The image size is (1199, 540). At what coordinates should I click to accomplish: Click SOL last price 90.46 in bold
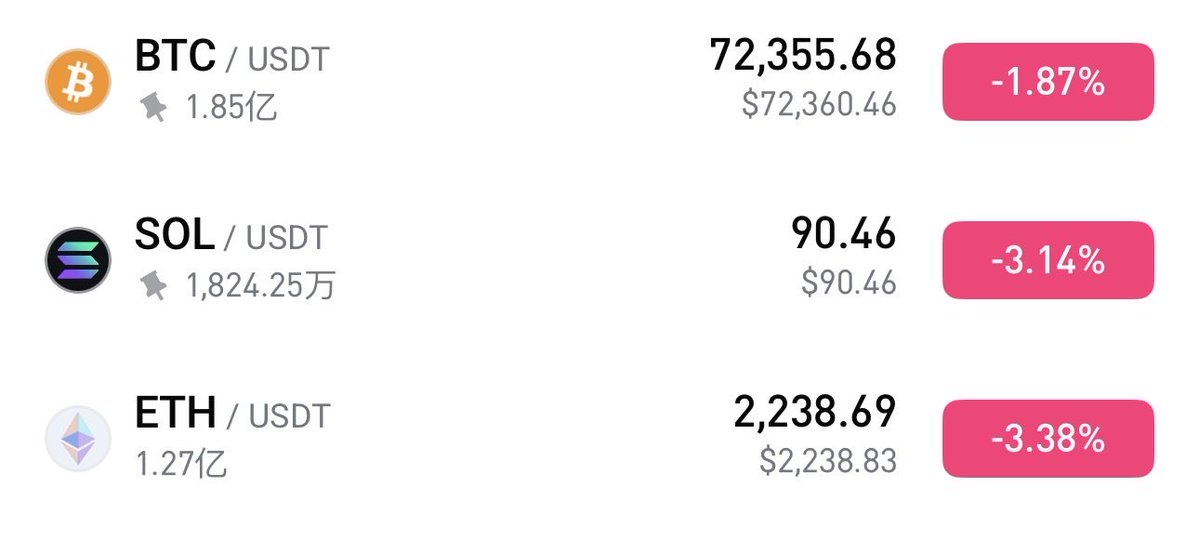click(843, 234)
